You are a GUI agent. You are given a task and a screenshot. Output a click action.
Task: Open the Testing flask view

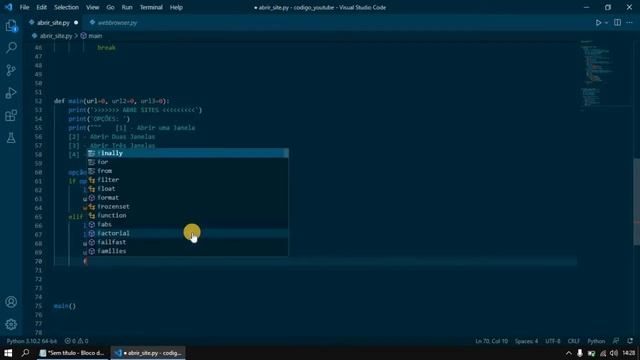pos(11,138)
